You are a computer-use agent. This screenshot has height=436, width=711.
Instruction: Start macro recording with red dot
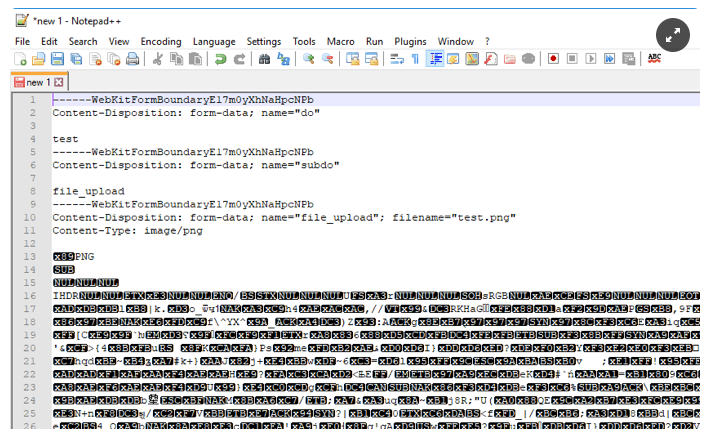tap(553, 59)
